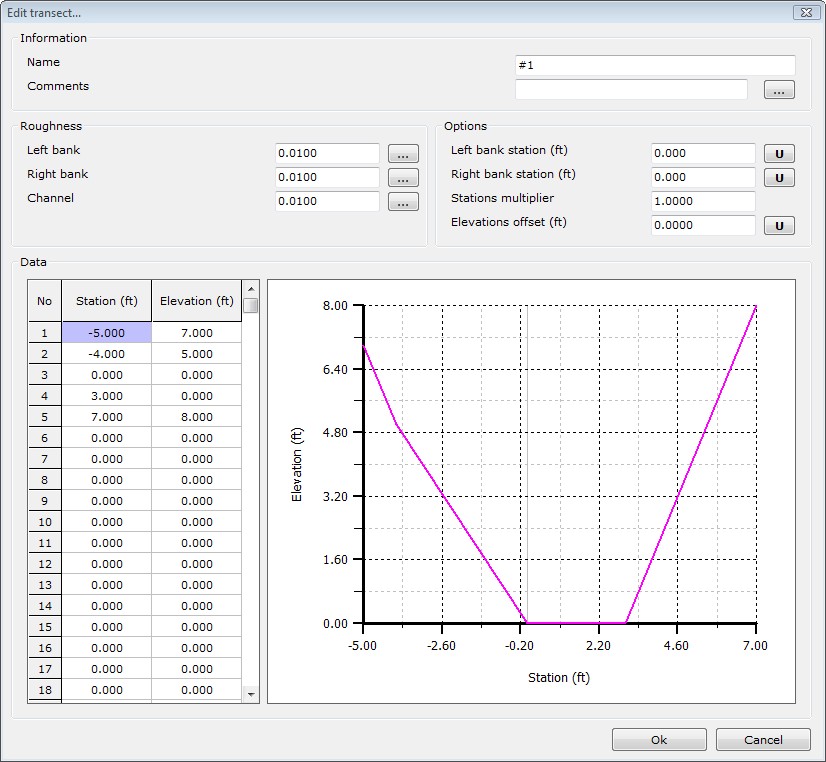Click the Comments text field
The image size is (826, 762).
[631, 90]
